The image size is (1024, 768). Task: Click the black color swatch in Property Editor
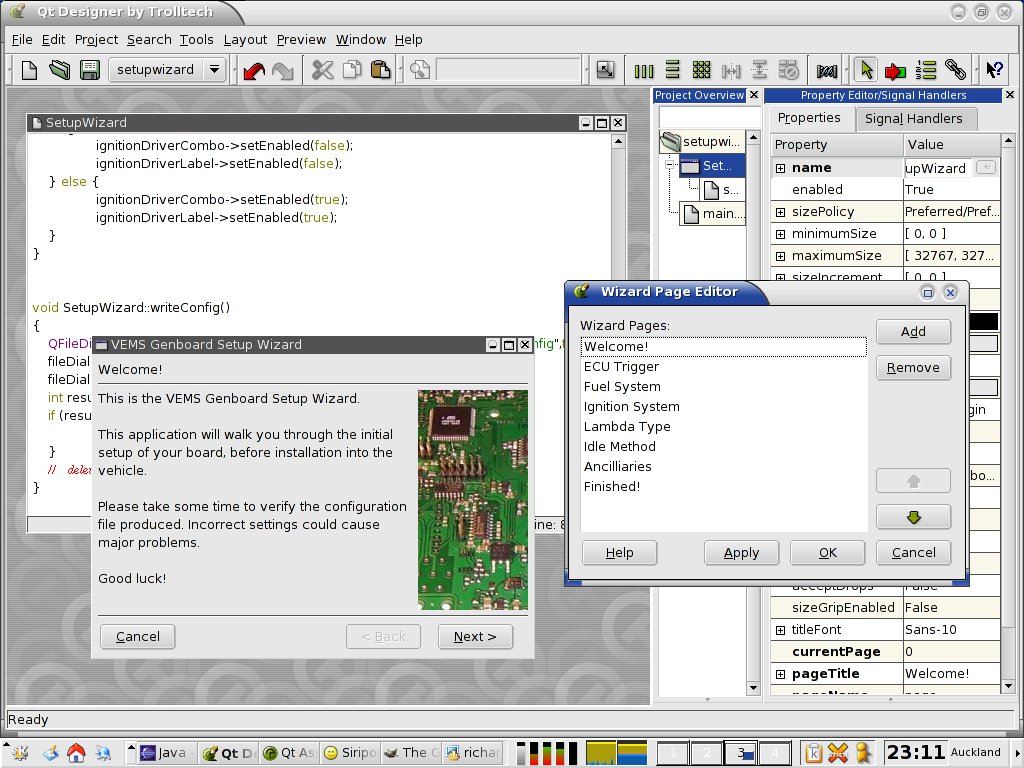pyautogui.click(x=982, y=321)
